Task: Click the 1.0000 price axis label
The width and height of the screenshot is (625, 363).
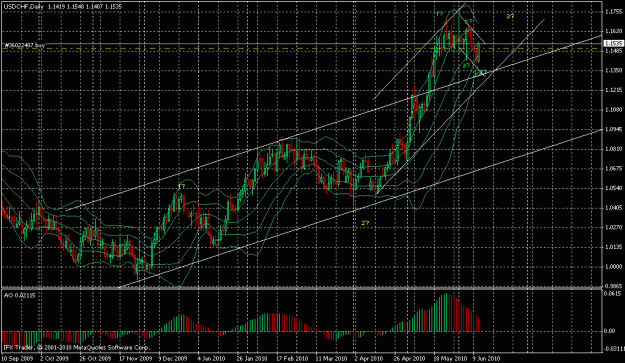Action: click(x=613, y=267)
